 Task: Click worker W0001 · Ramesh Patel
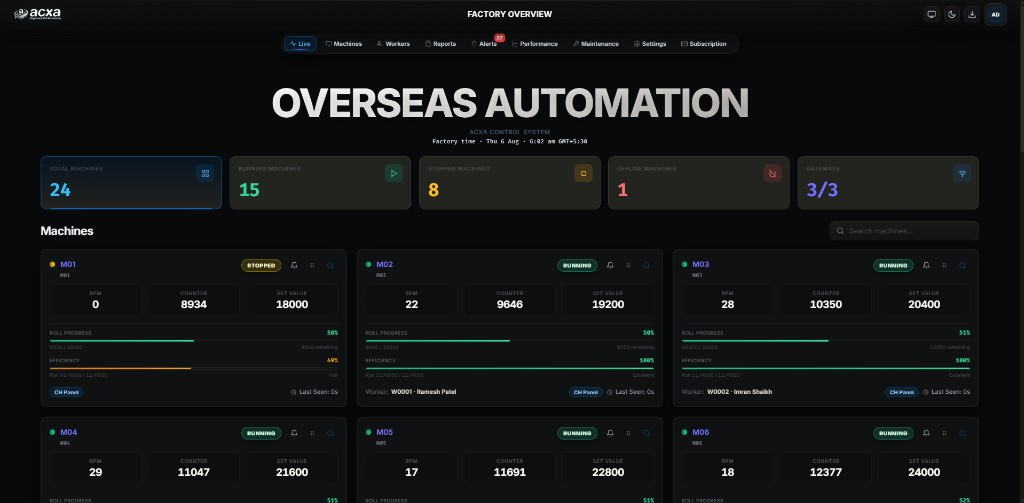tap(423, 392)
